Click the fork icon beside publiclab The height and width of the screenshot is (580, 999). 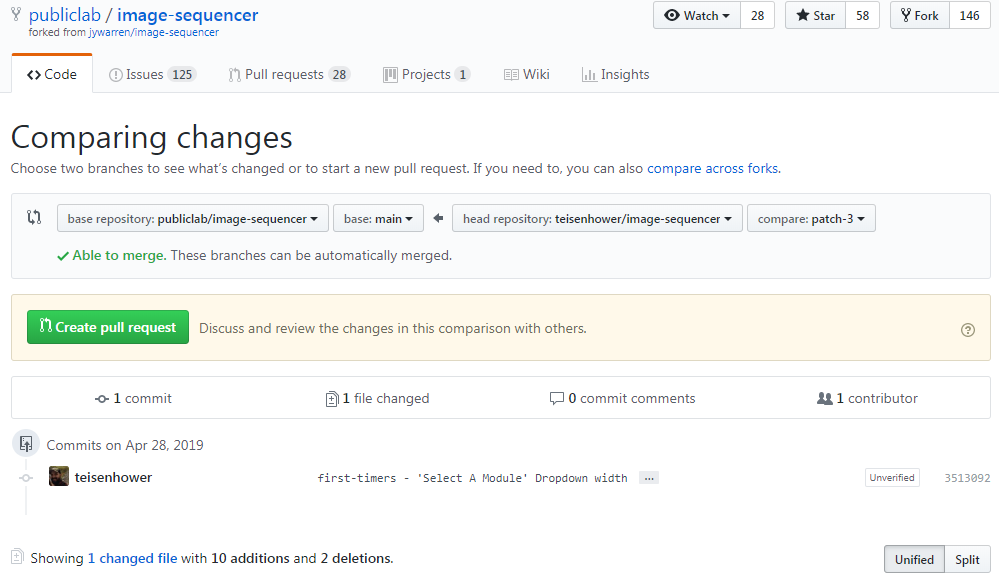tap(16, 15)
